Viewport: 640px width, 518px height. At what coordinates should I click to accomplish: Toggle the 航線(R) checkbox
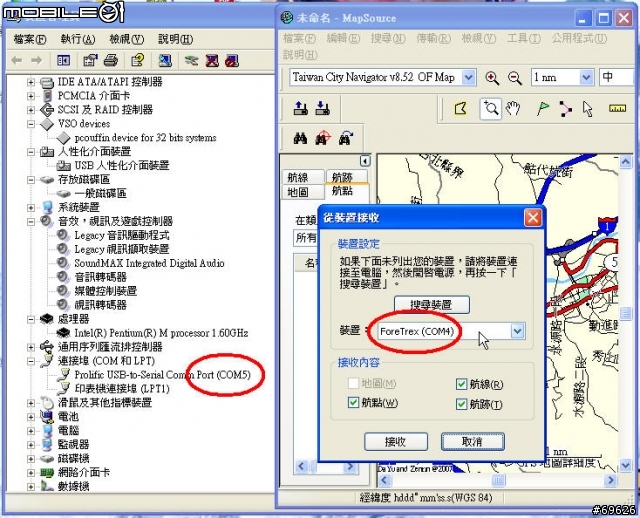461,384
